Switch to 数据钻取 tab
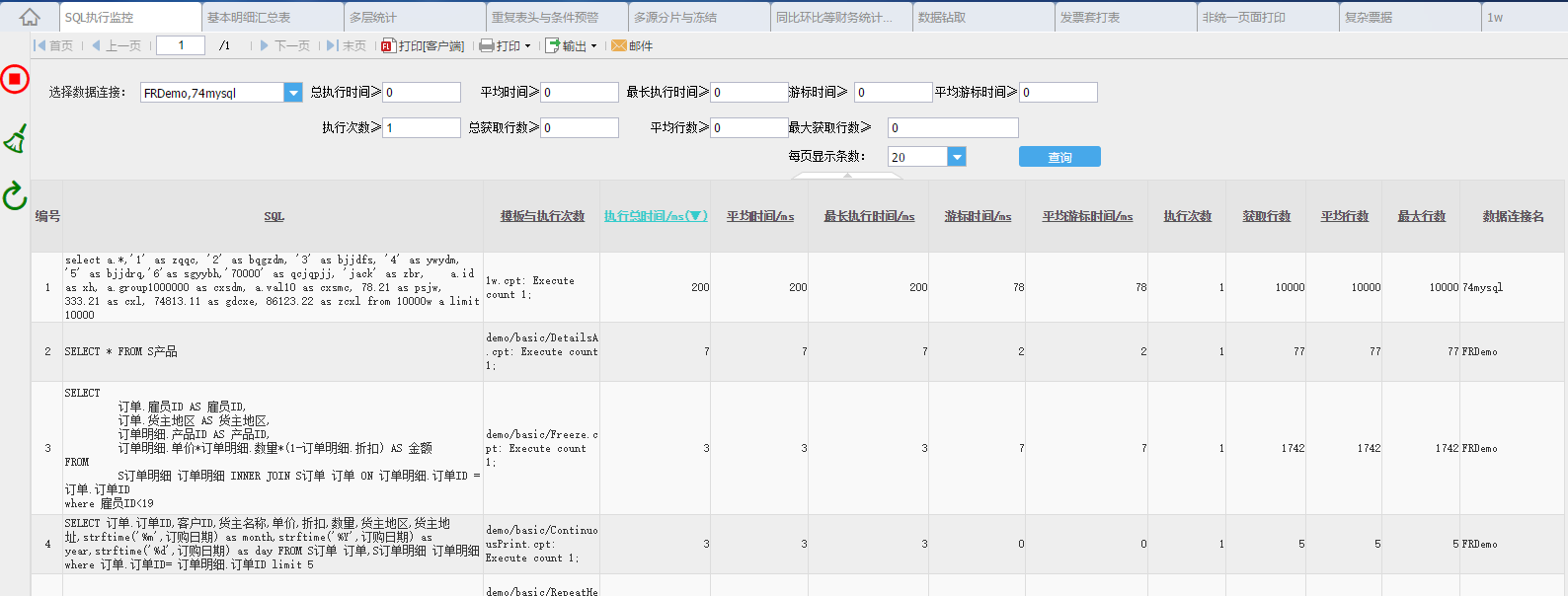The width and height of the screenshot is (1568, 596). click(984, 17)
